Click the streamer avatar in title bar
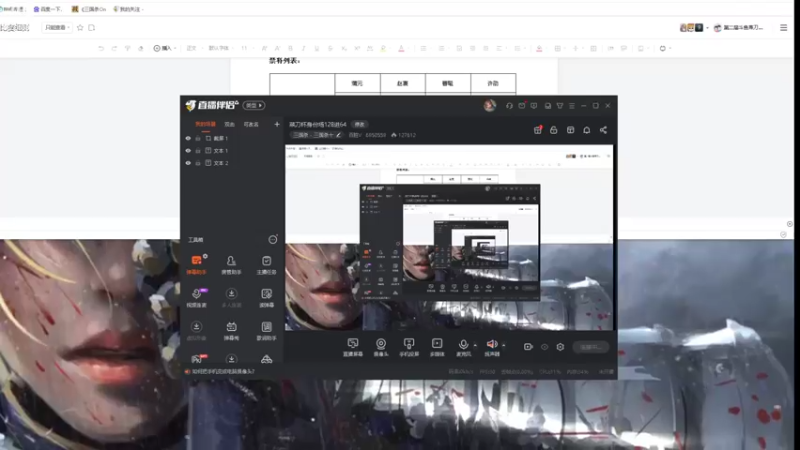800x450 pixels. click(490, 106)
